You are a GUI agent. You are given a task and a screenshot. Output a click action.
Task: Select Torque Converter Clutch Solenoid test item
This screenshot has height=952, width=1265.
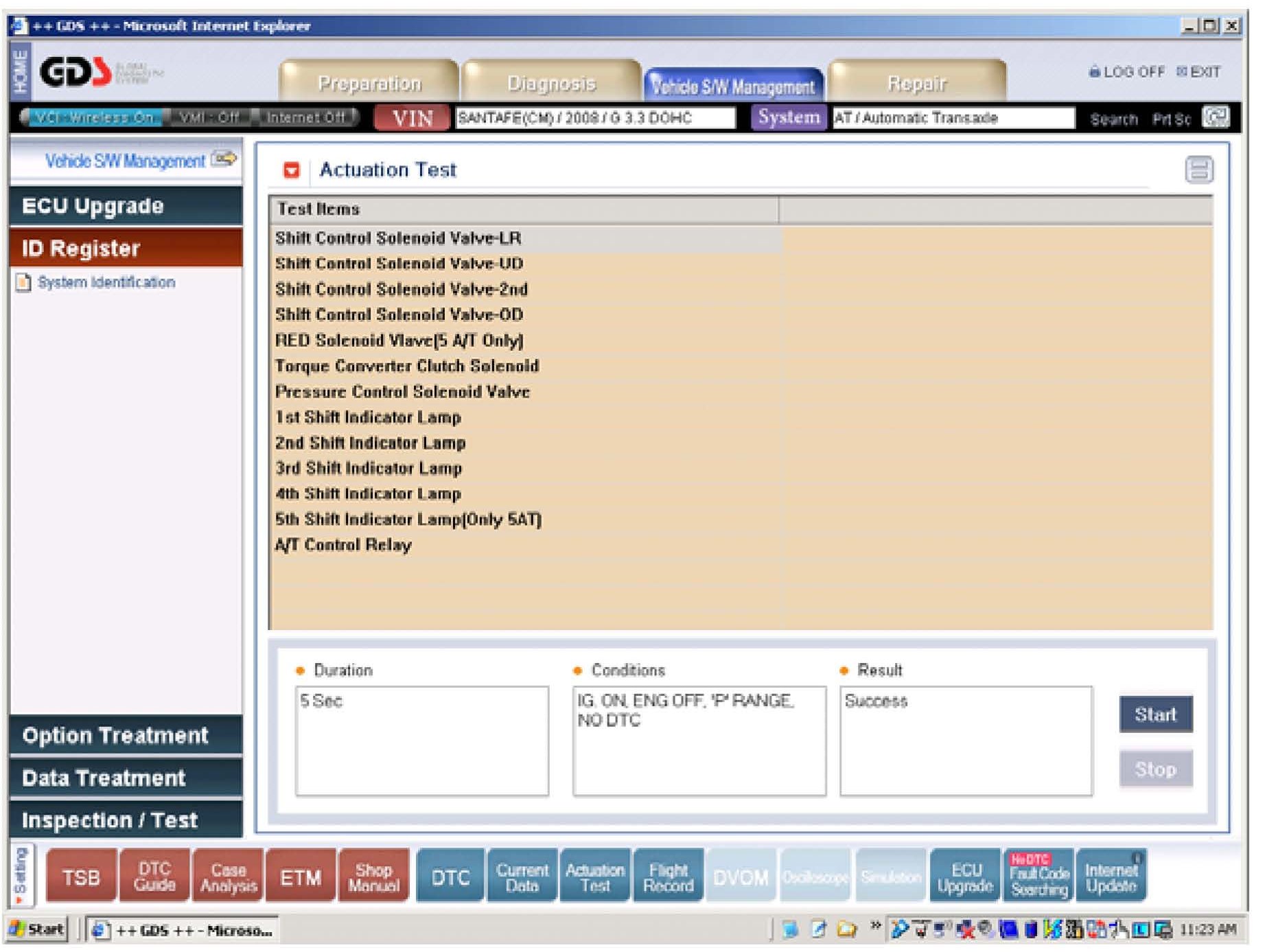tap(407, 366)
